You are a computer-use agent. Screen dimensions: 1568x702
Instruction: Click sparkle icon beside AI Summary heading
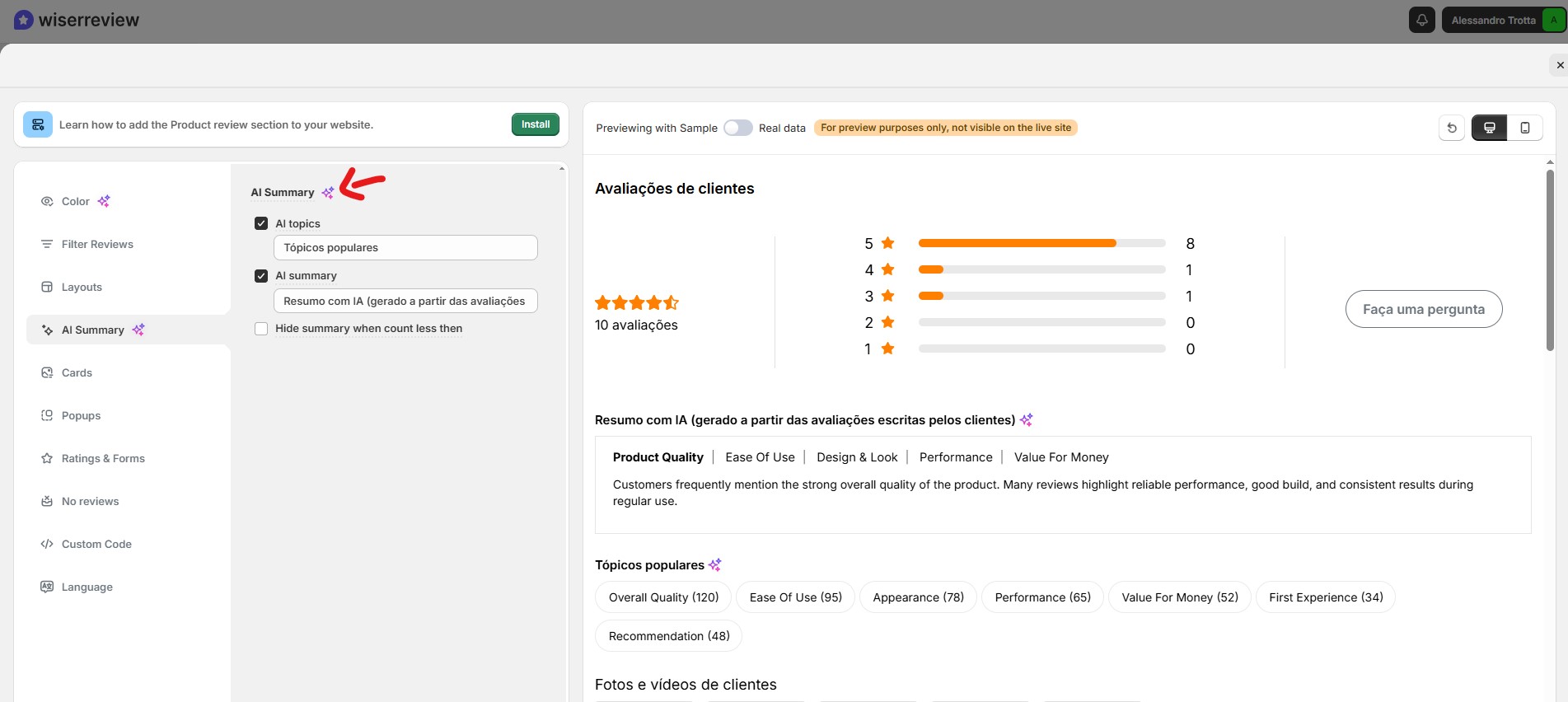328,193
